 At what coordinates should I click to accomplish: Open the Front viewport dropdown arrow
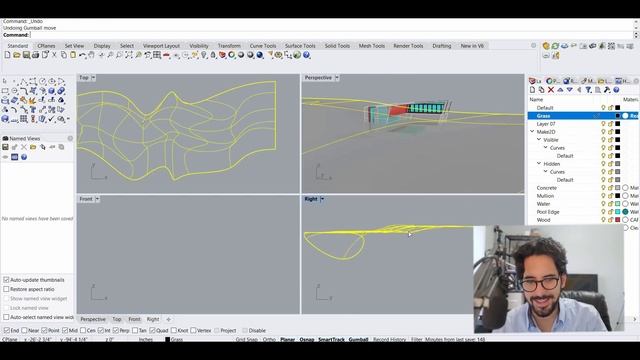coord(97,199)
